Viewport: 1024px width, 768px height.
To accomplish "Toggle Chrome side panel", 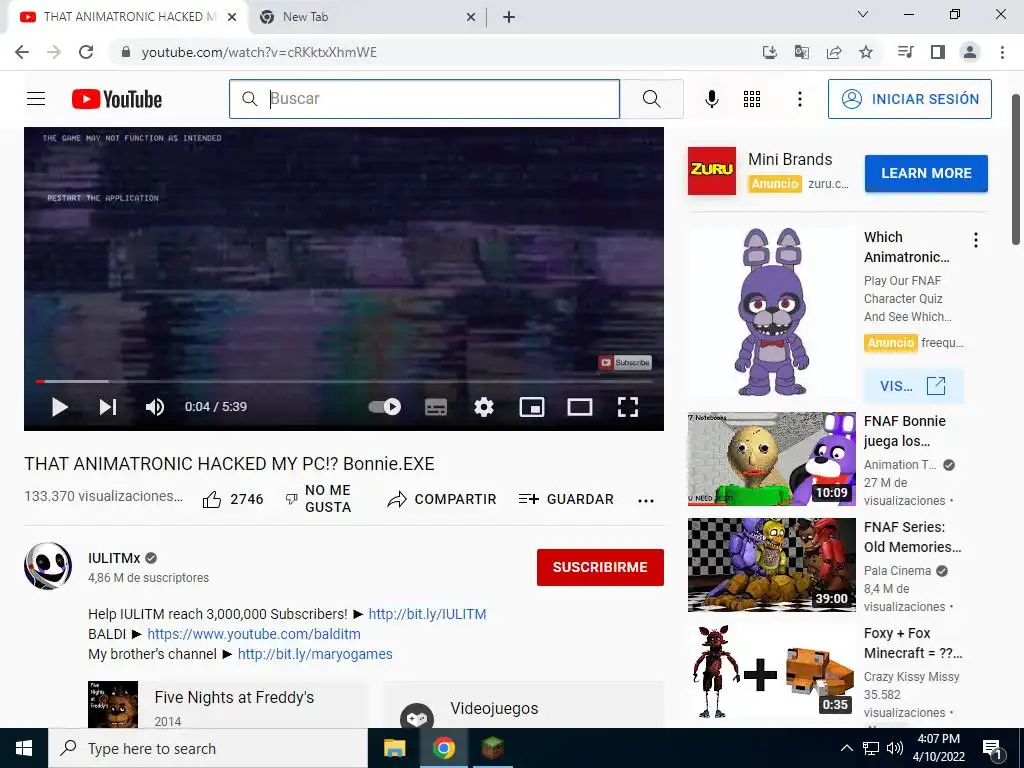I will [938, 52].
